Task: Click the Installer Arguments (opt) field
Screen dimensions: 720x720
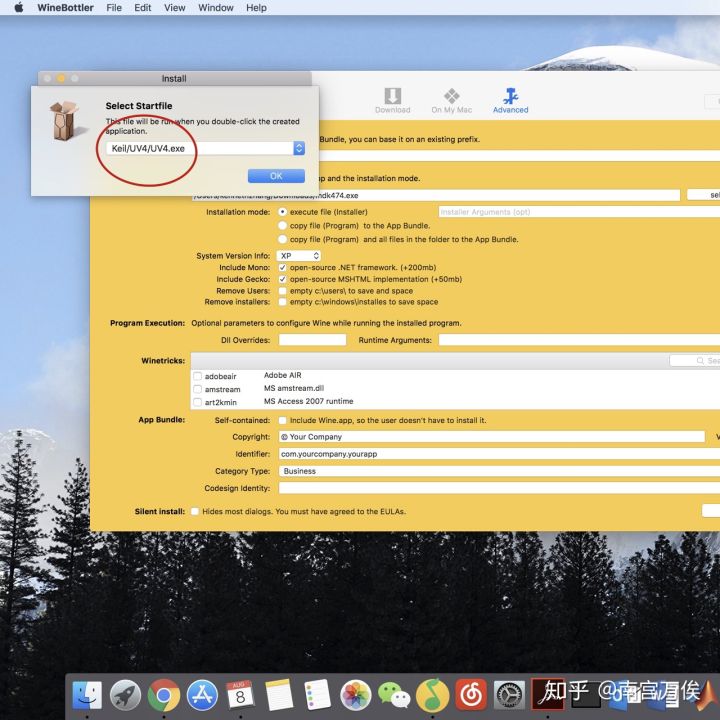Action: 579,212
